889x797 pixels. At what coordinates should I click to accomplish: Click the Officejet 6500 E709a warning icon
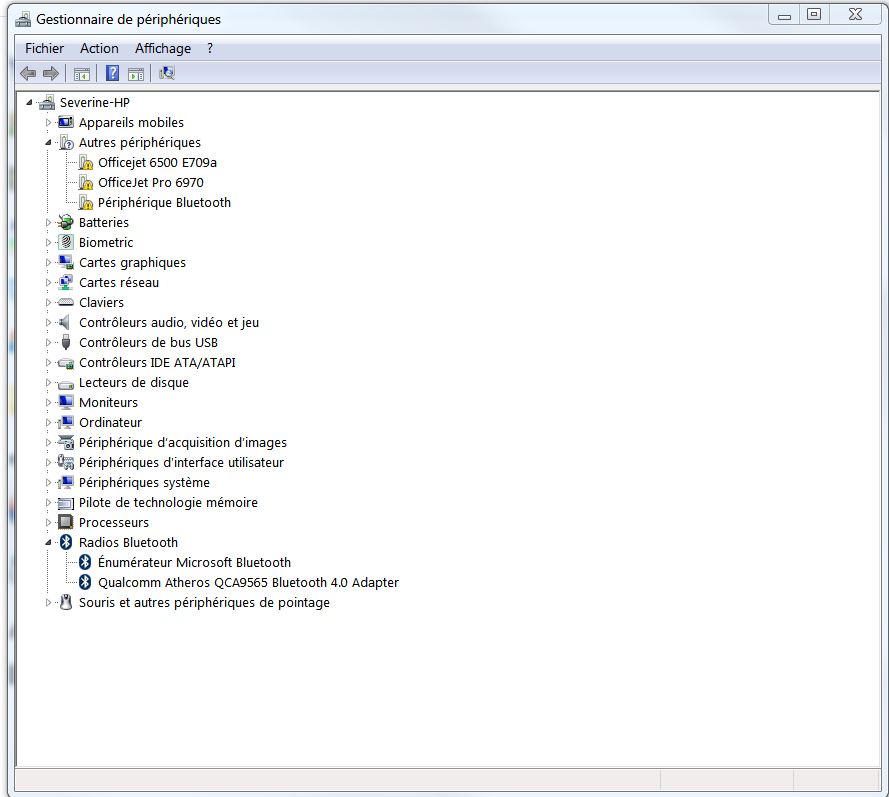point(86,162)
